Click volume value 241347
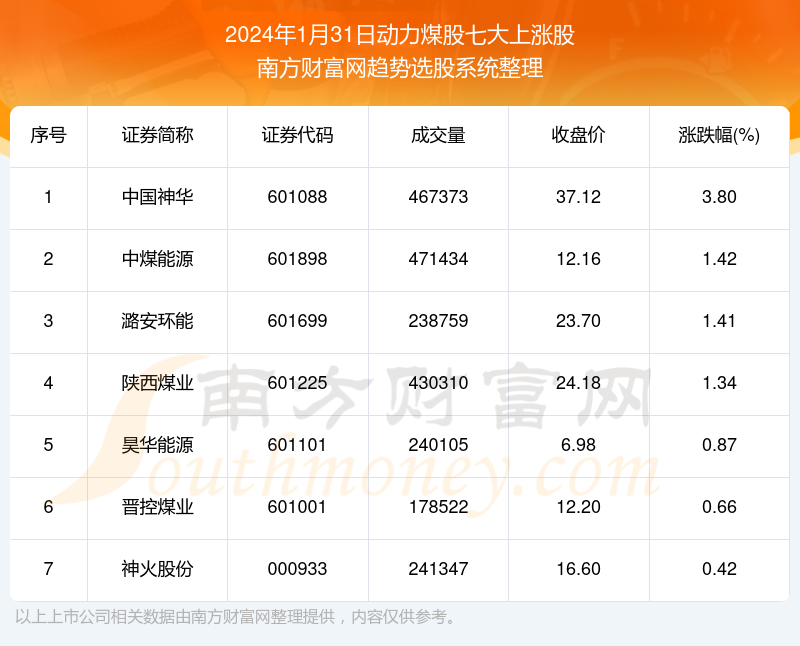Viewport: 800px width, 646px height. pyautogui.click(x=438, y=569)
